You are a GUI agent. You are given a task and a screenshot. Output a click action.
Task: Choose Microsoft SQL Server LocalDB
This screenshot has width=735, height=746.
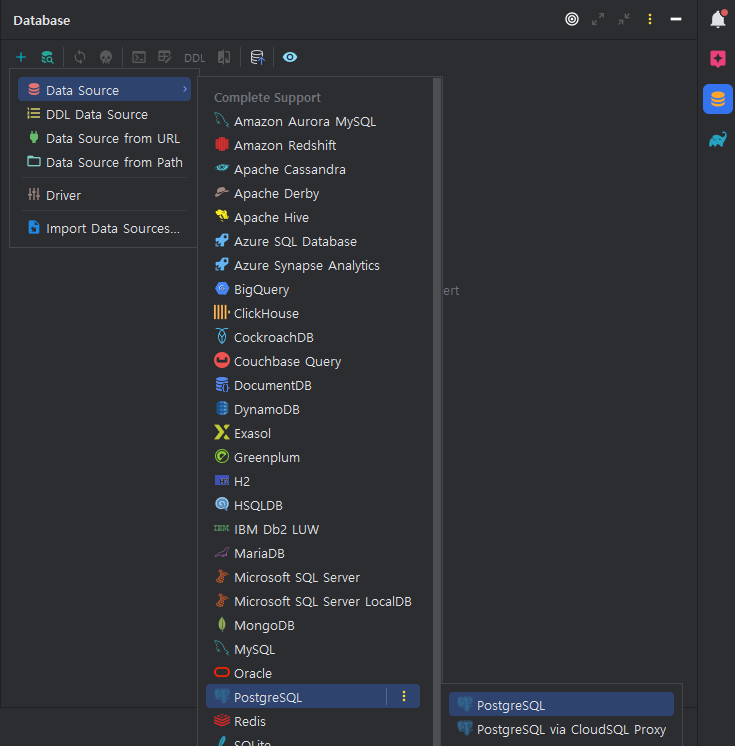point(313,601)
